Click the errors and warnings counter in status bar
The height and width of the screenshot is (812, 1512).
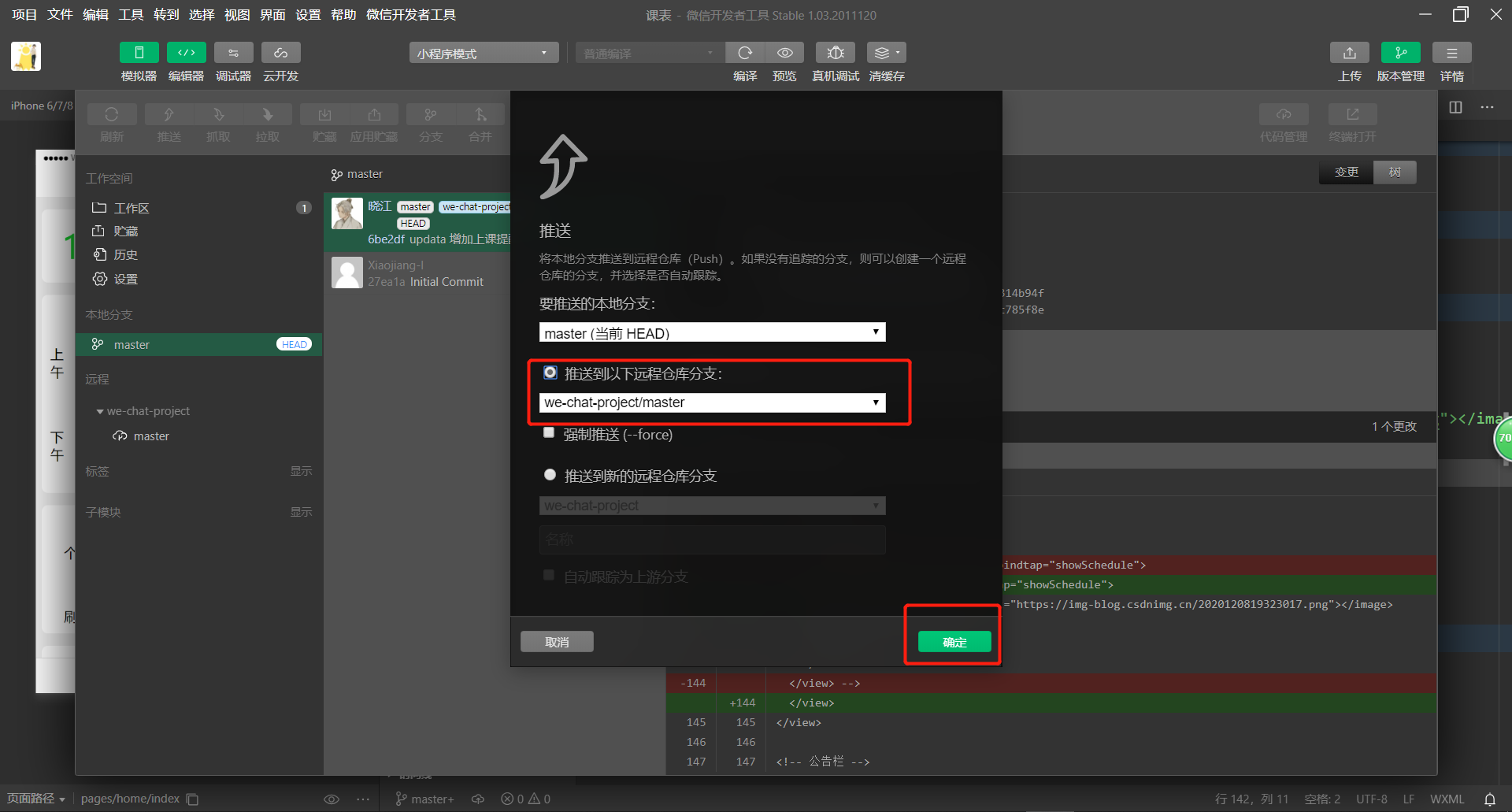point(526,799)
